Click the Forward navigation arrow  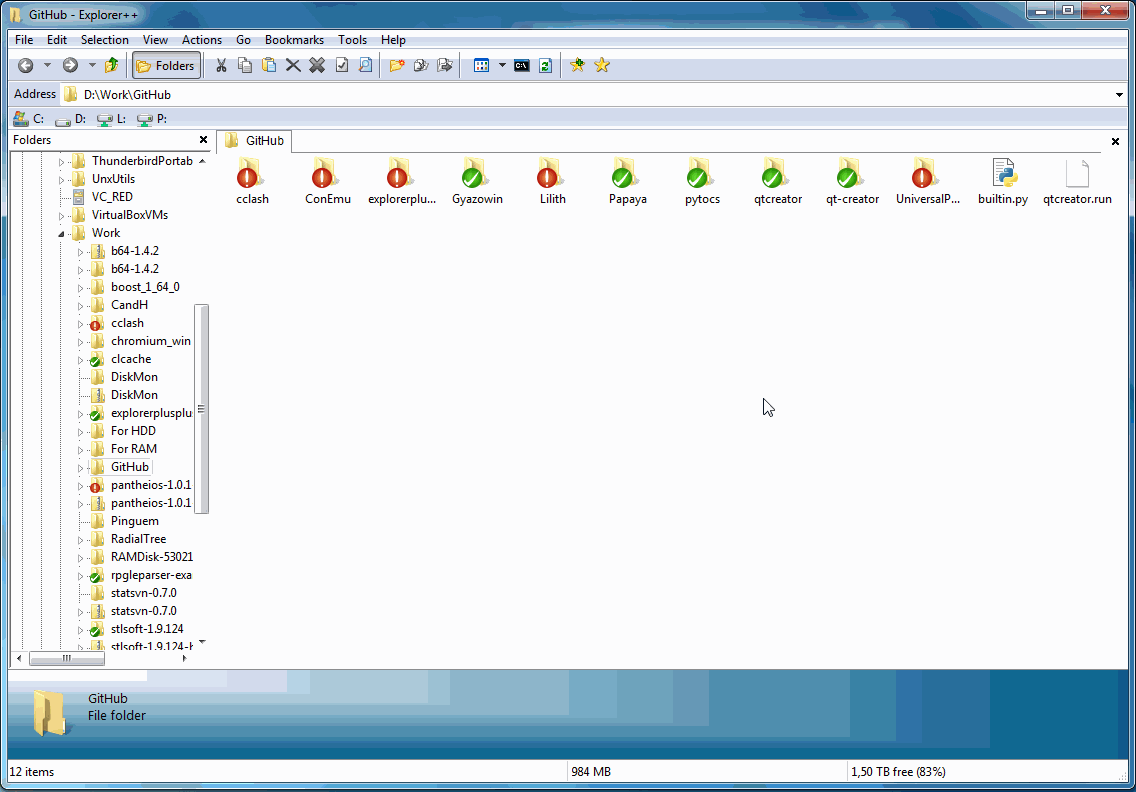[x=70, y=66]
